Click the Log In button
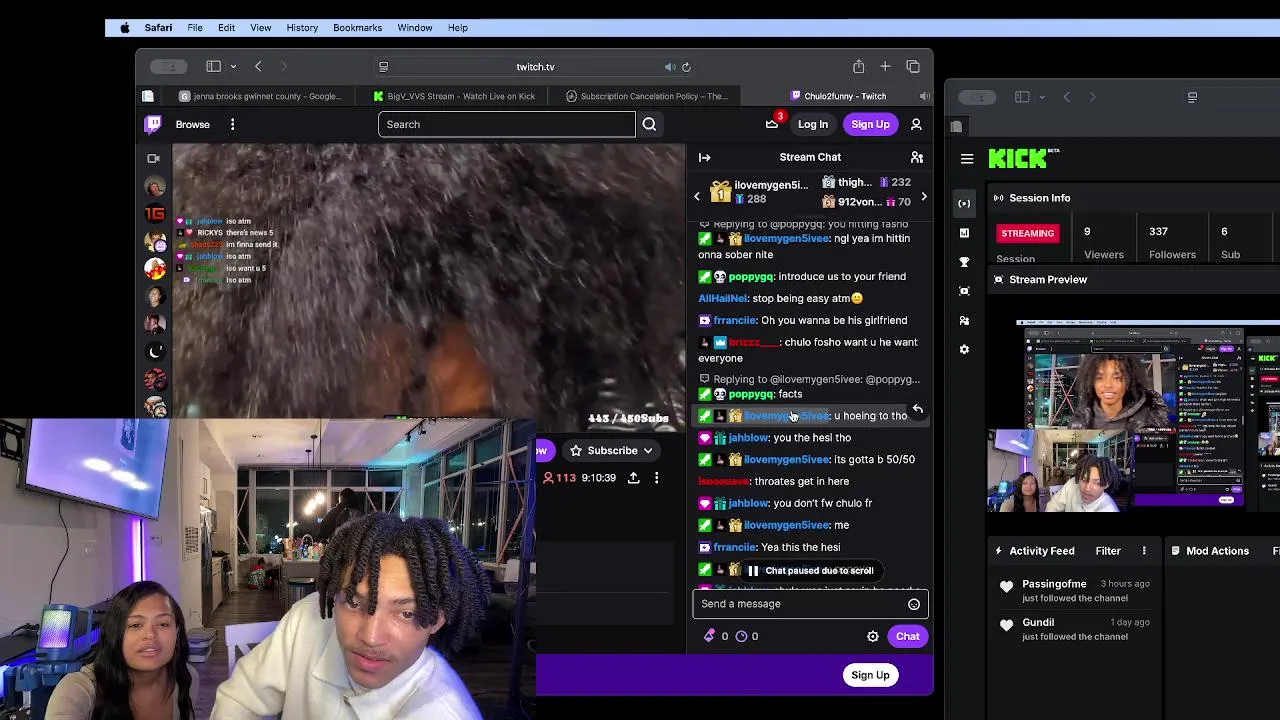 pos(813,124)
